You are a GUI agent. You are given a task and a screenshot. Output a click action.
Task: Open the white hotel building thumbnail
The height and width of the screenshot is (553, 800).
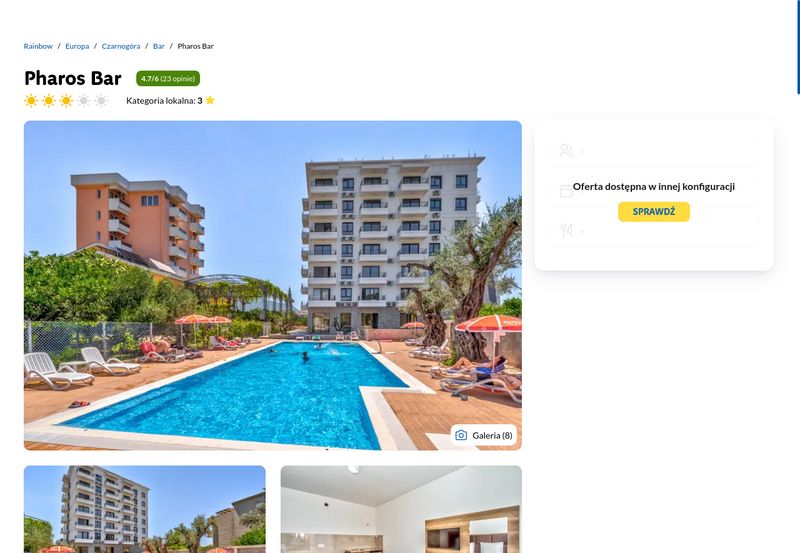coord(144,509)
